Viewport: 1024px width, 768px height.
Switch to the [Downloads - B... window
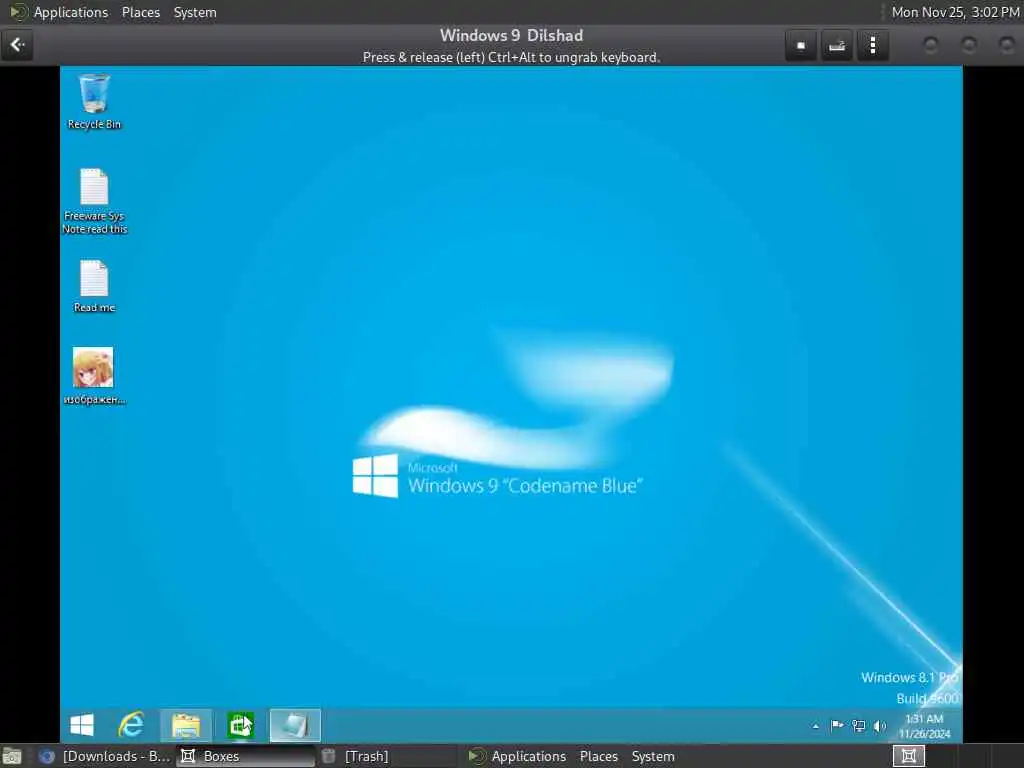(104, 756)
